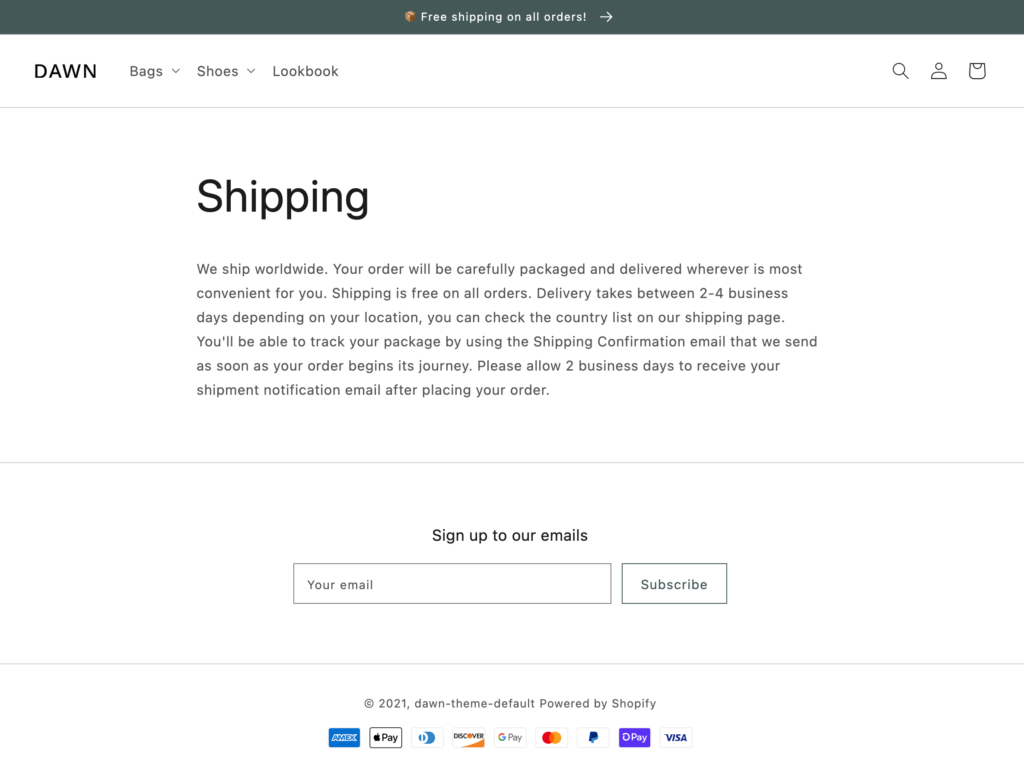Follow the Powered by Shopify link
Viewport: 1024px width, 774px height.
pos(598,703)
